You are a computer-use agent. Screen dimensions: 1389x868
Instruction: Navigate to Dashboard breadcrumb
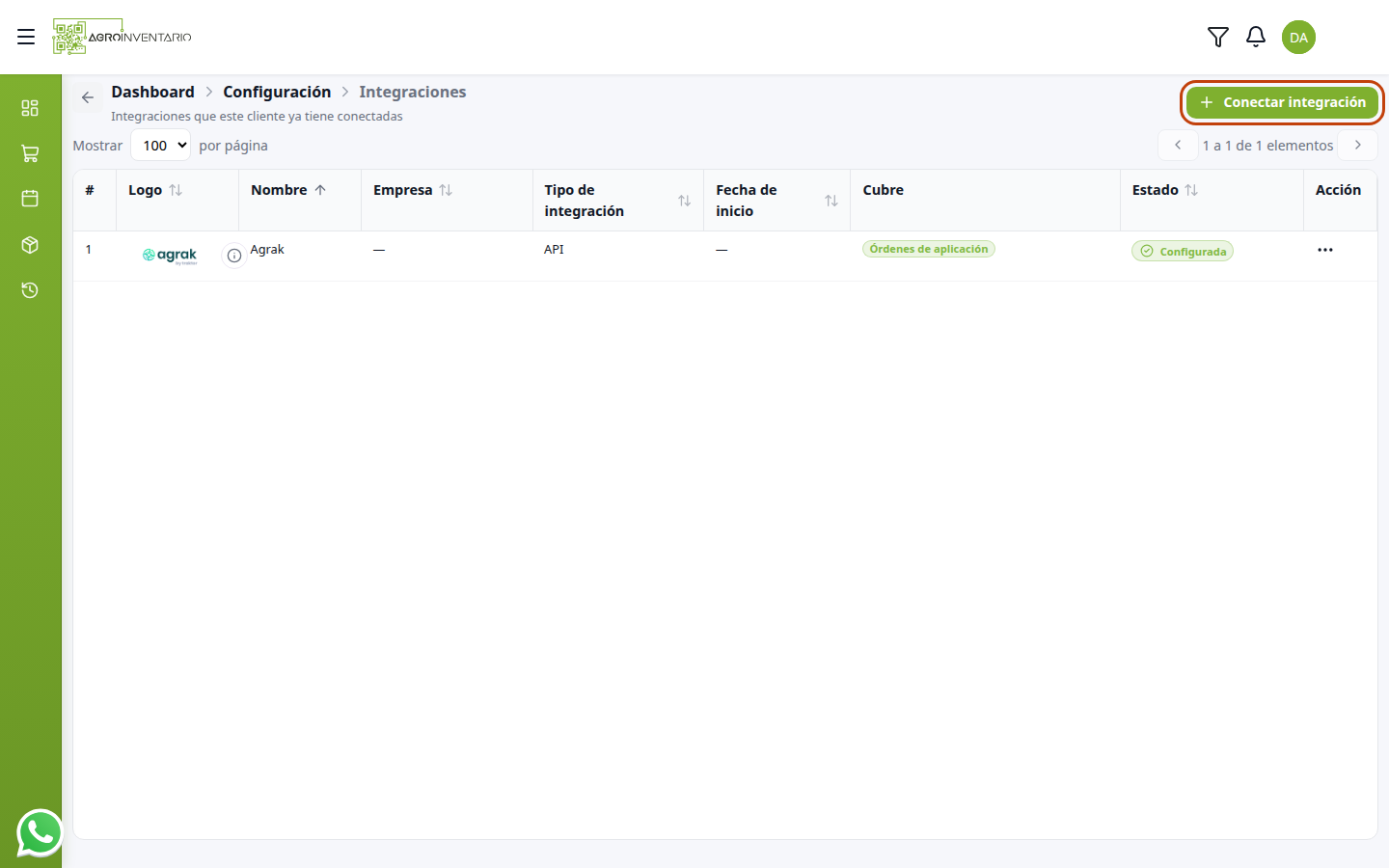[152, 92]
